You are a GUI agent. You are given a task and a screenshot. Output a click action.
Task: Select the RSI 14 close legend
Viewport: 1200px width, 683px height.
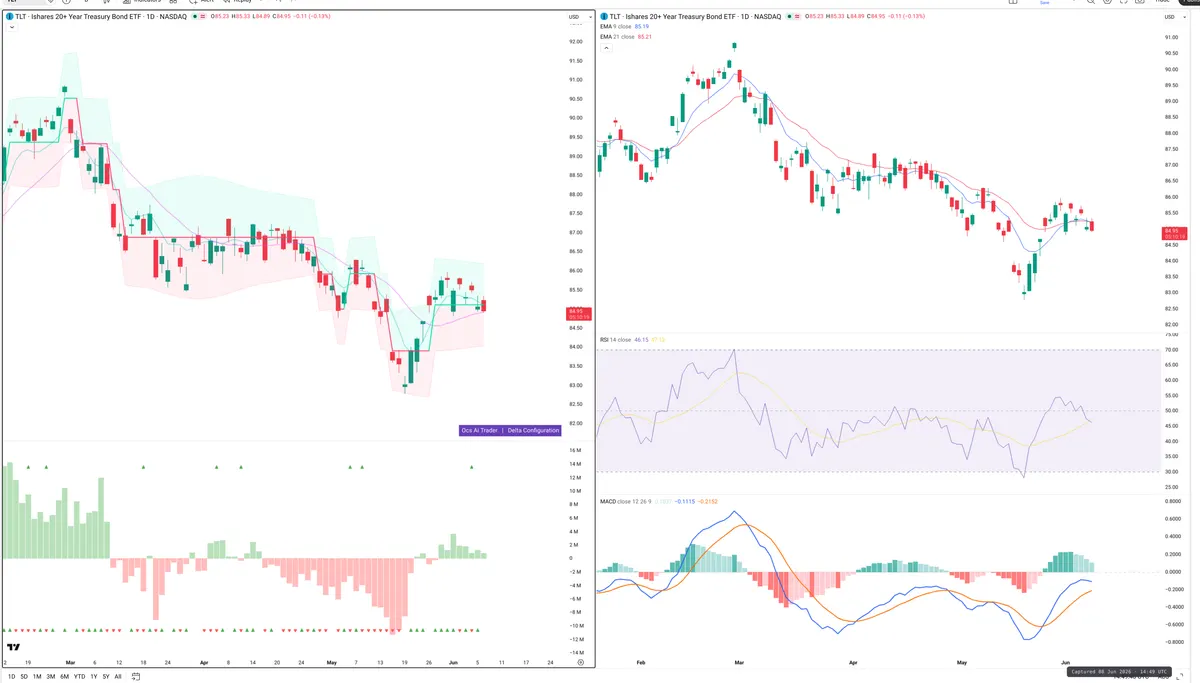coord(615,340)
